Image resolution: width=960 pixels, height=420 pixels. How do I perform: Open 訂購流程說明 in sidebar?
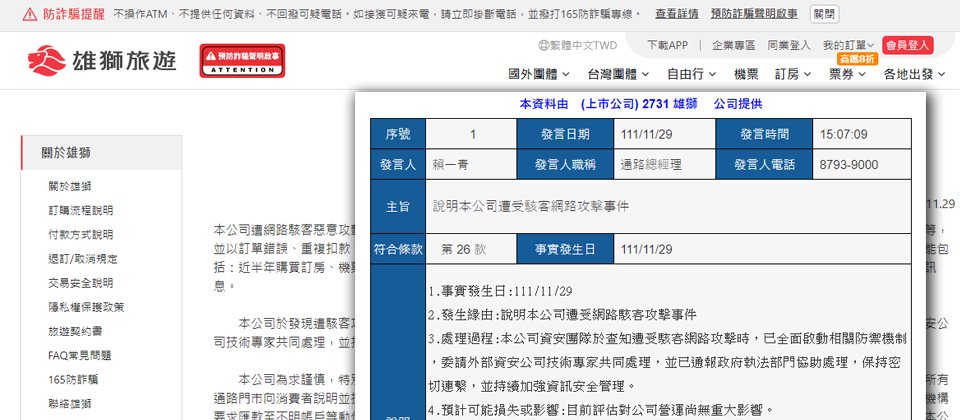coord(80,211)
